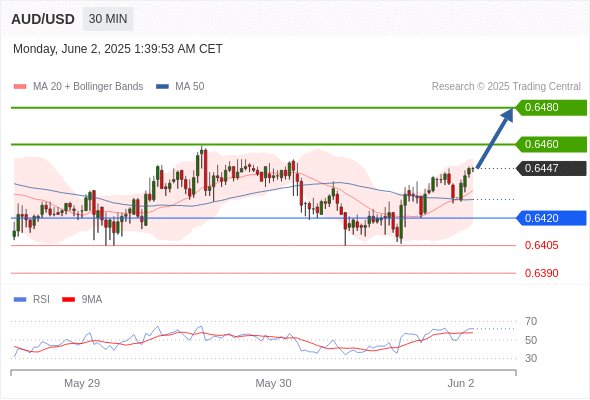
Task: Click the 30 MIN timeframe badge
Action: pos(108,19)
